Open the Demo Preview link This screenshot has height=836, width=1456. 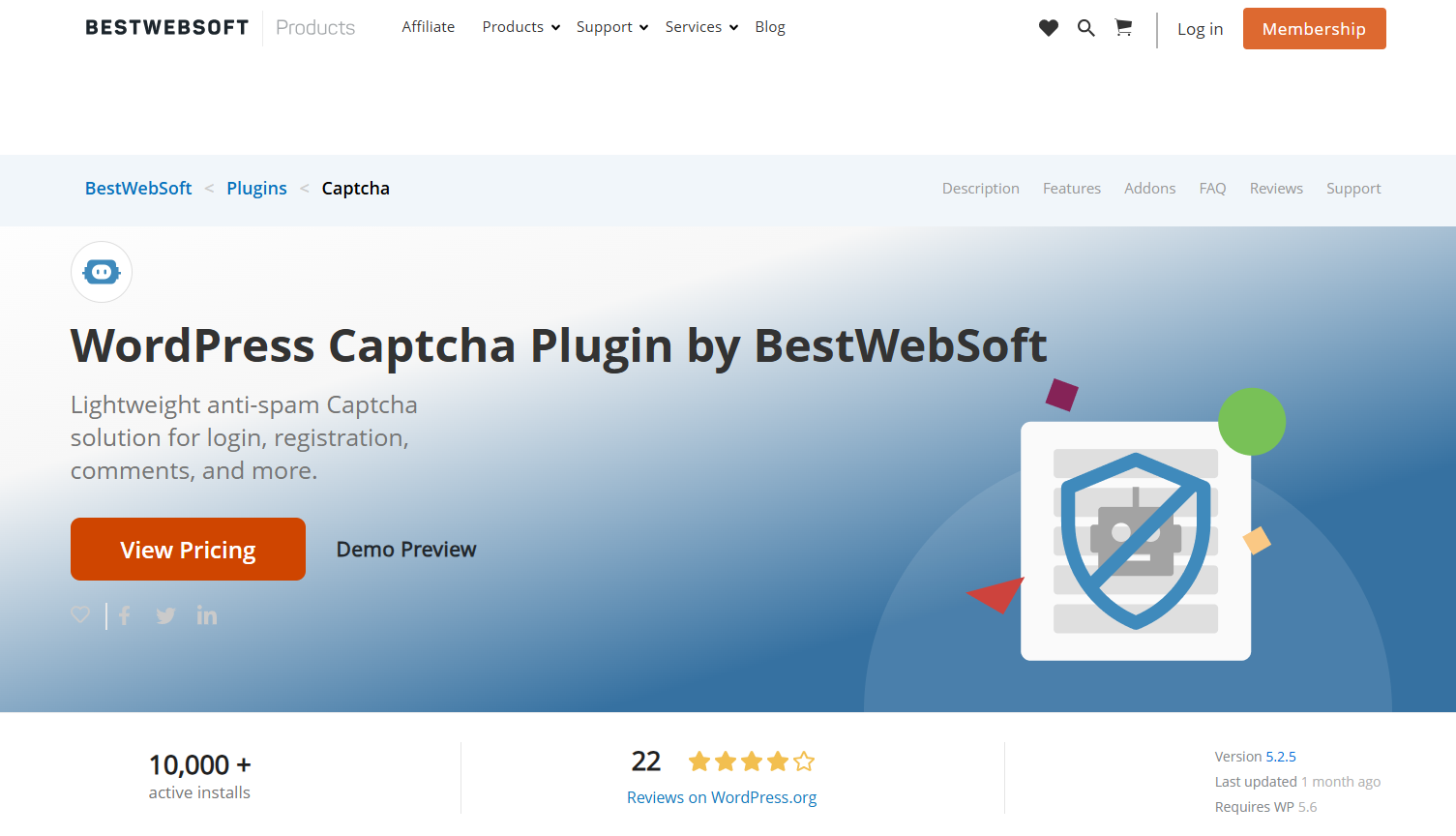[406, 549]
